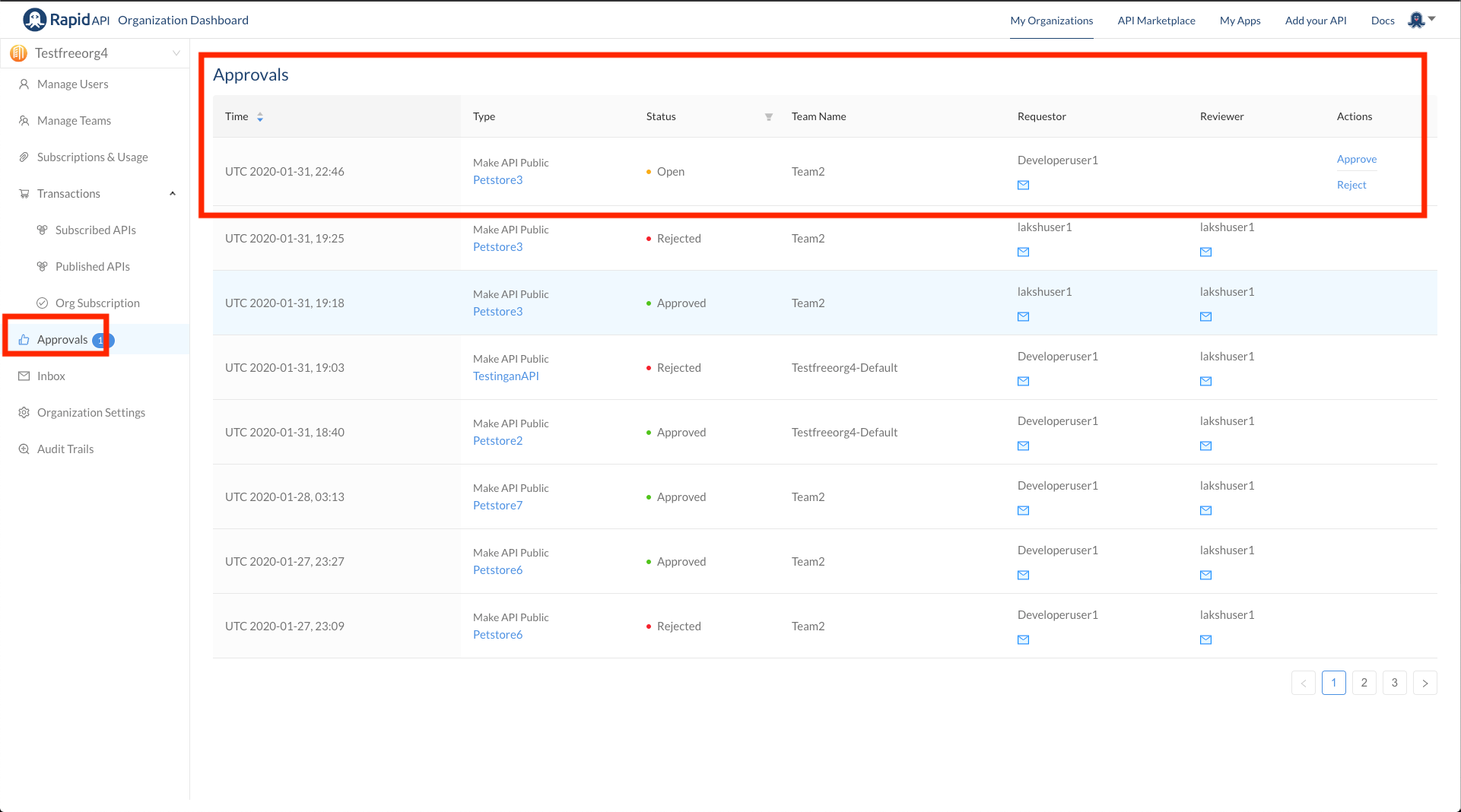The image size is (1461, 812).
Task: Open Petstore6 link in the 23:09 row
Action: 497,635
